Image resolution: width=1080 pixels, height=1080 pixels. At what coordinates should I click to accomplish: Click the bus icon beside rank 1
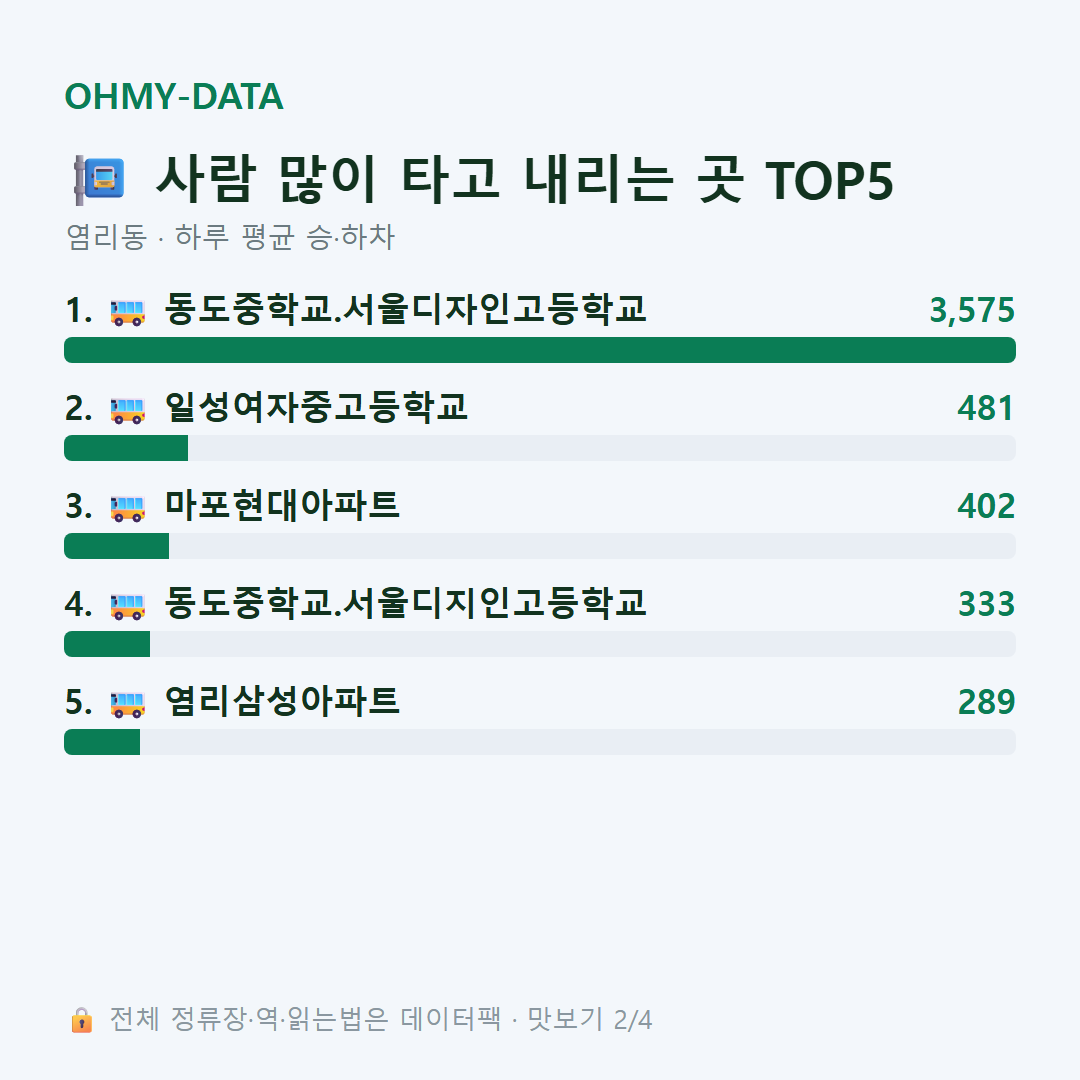click(127, 311)
